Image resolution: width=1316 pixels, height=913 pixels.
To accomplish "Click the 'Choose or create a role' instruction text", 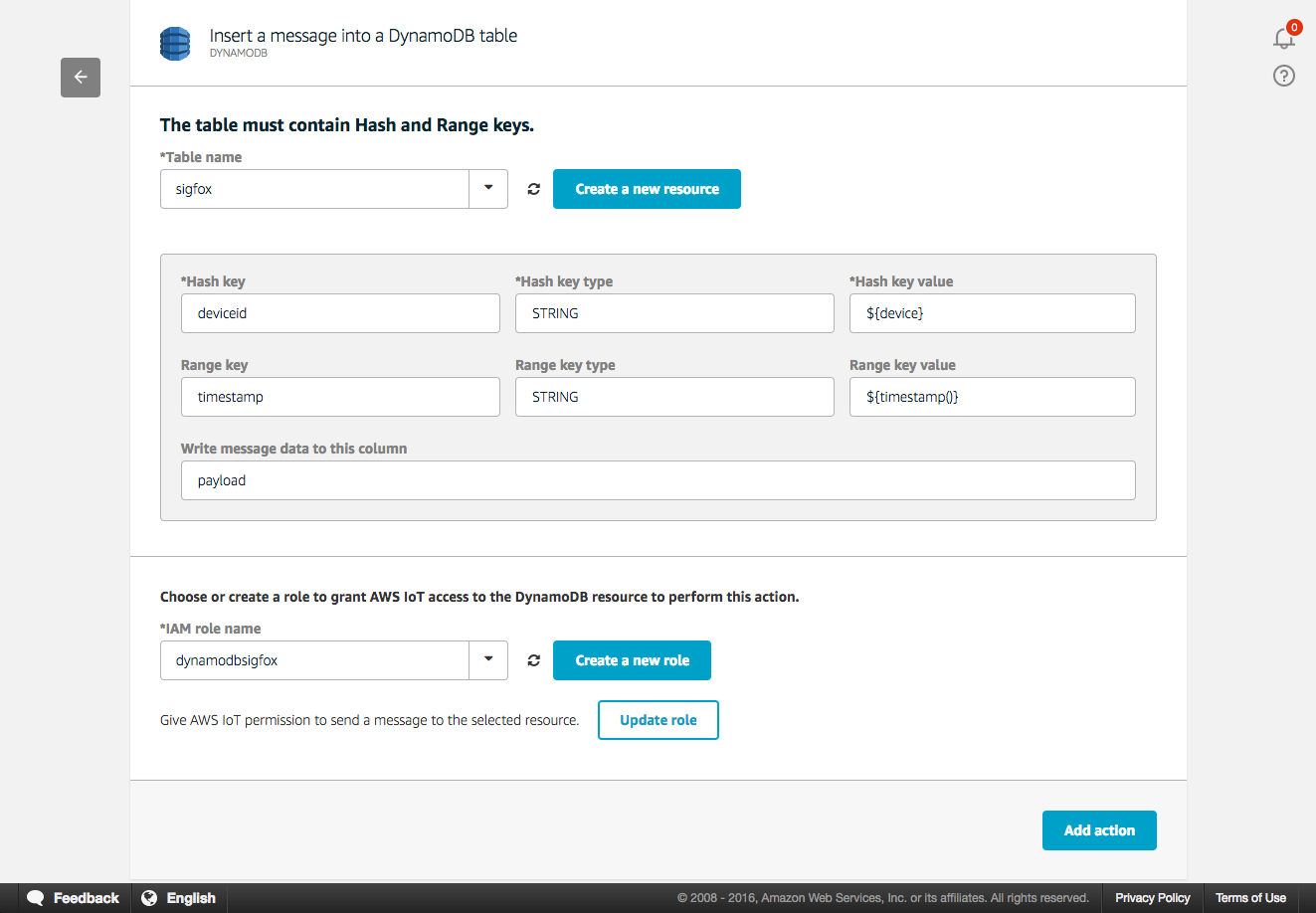I will click(x=479, y=597).
